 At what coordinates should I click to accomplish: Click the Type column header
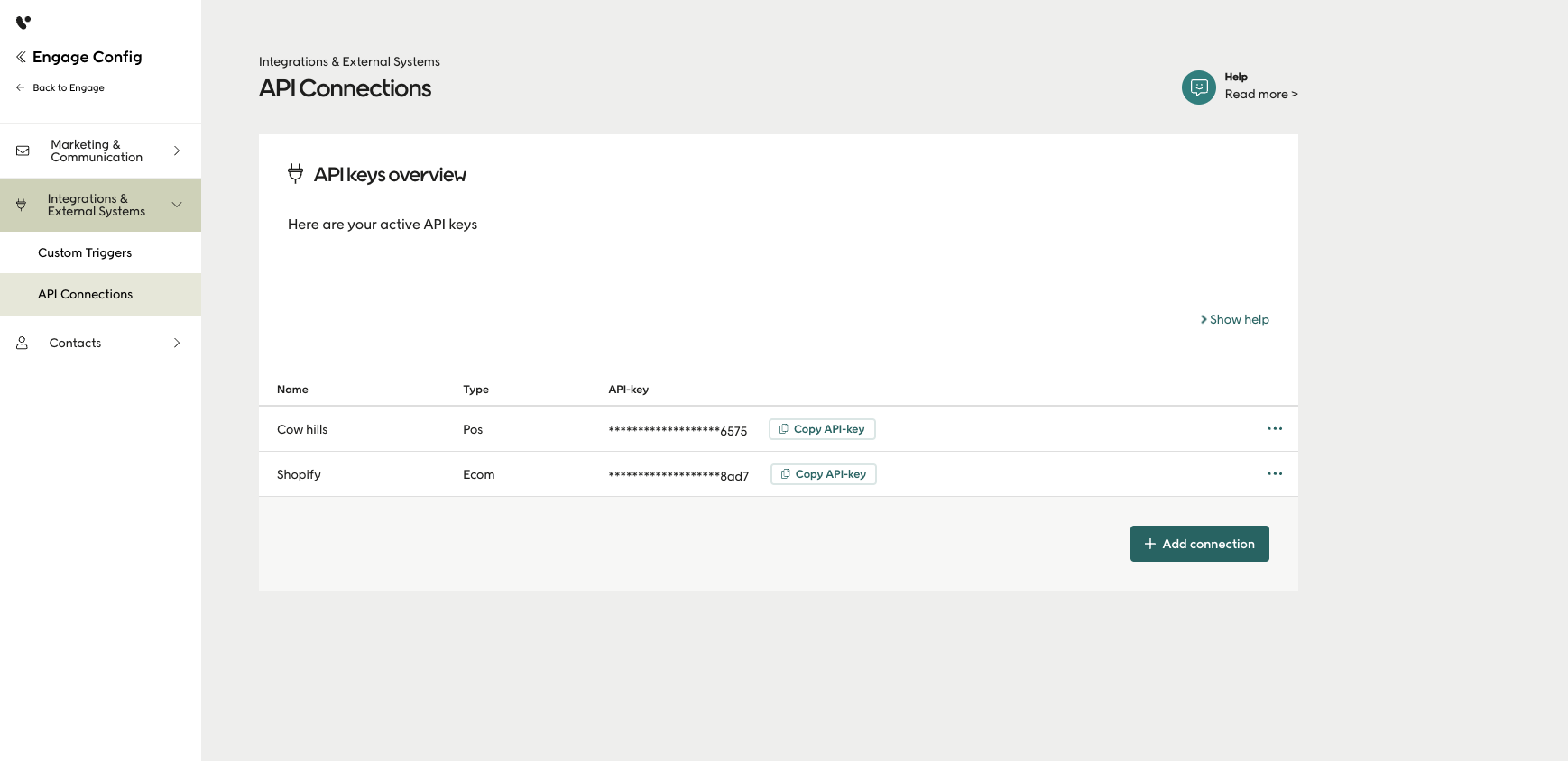point(475,390)
